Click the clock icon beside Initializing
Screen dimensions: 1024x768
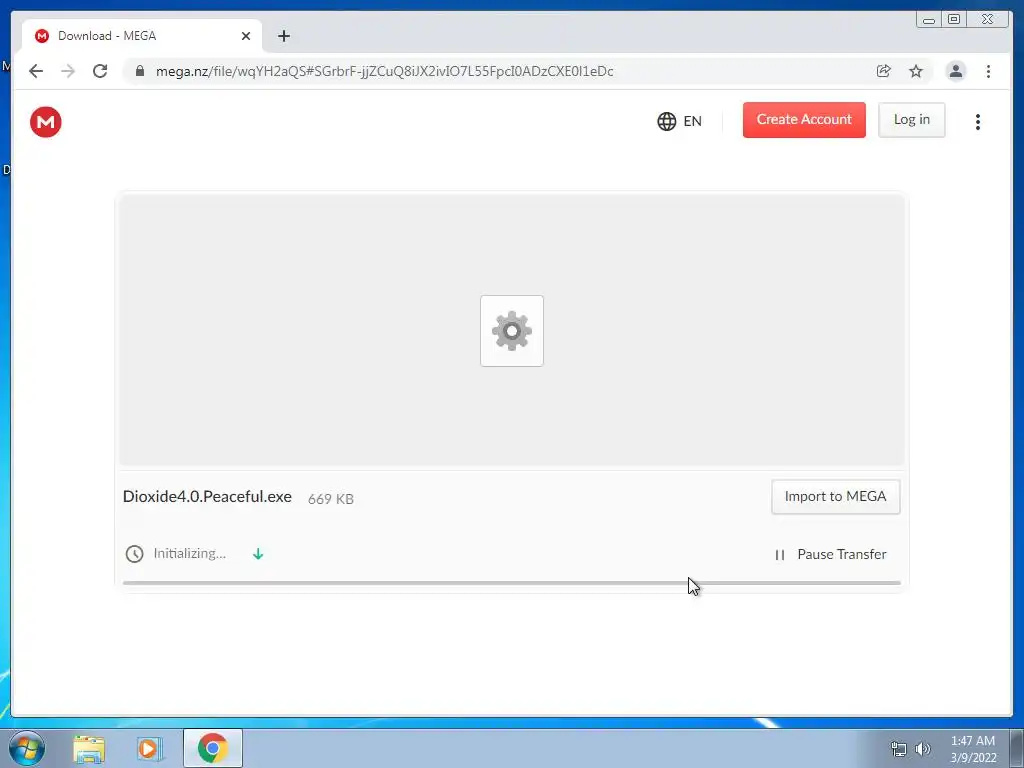[x=135, y=554]
